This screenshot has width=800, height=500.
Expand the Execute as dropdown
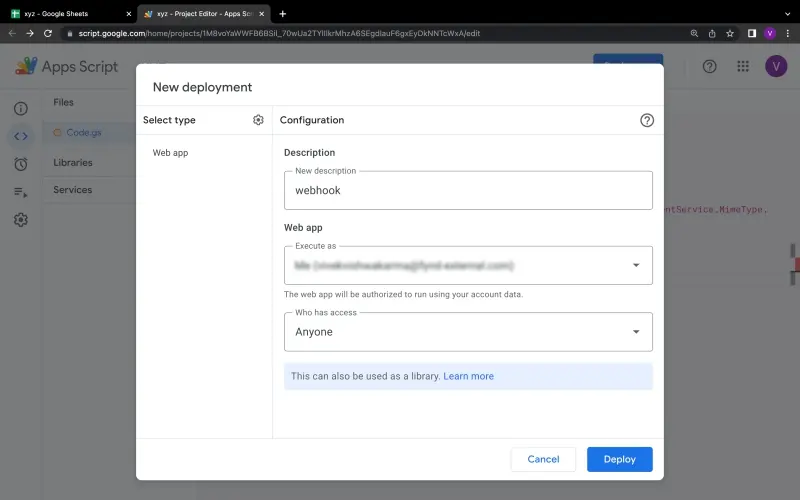pos(468,265)
